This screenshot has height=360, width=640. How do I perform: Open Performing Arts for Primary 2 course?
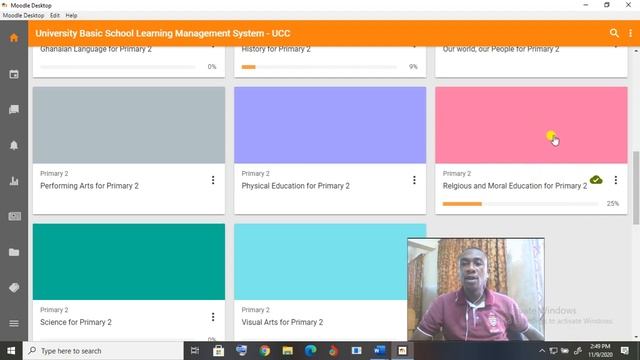click(89, 186)
